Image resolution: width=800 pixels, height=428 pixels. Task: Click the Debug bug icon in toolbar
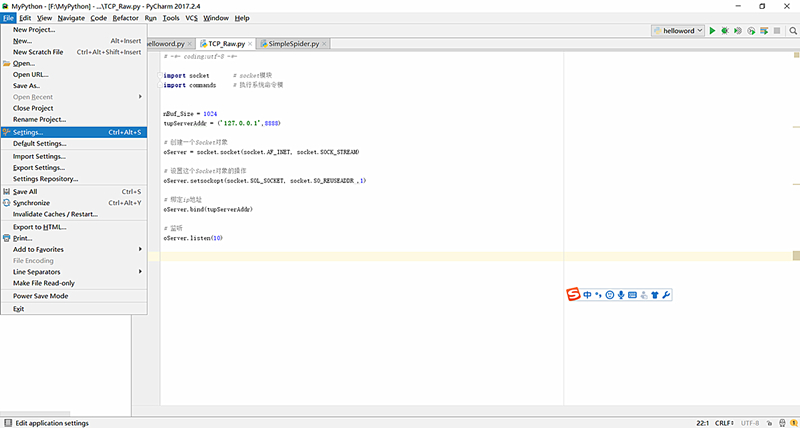(x=724, y=31)
